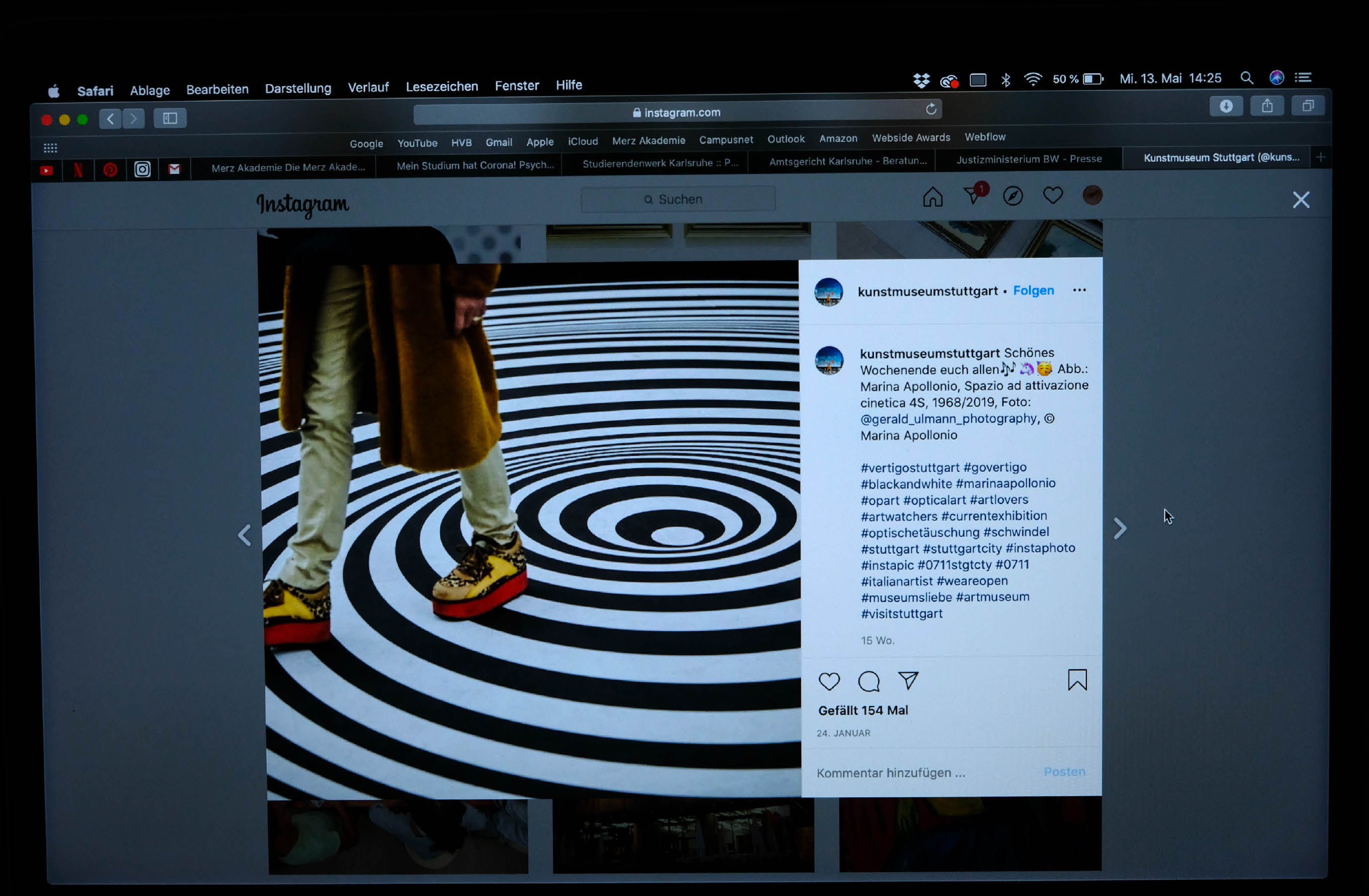The width and height of the screenshot is (1369, 896).
Task: Open the pinned Pinterest tab
Action: (110, 170)
